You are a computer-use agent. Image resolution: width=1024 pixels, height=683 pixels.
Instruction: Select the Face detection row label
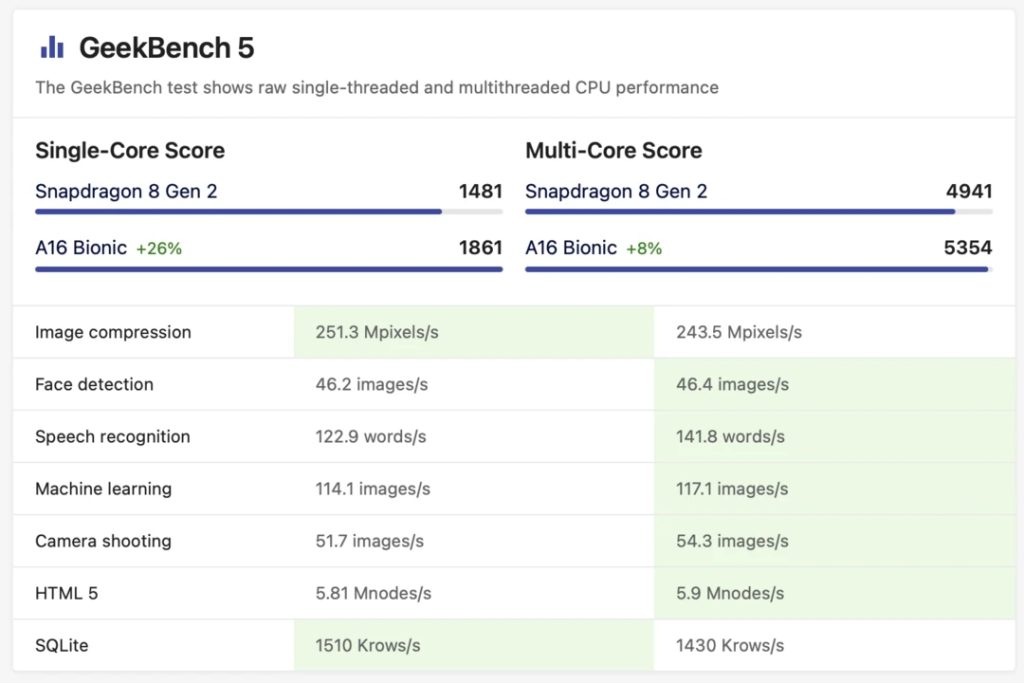tap(94, 384)
